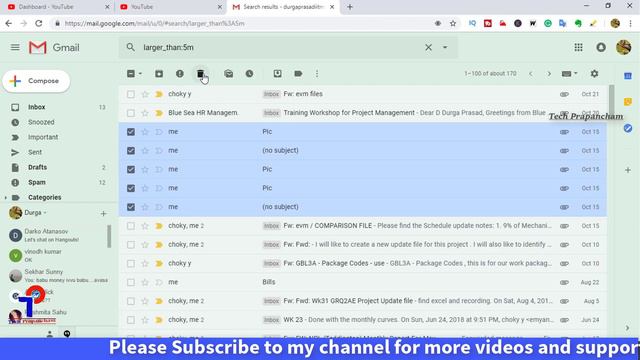640x360 pixels.
Task: Expand the side panel chevron at bottom right
Action: tap(627, 328)
